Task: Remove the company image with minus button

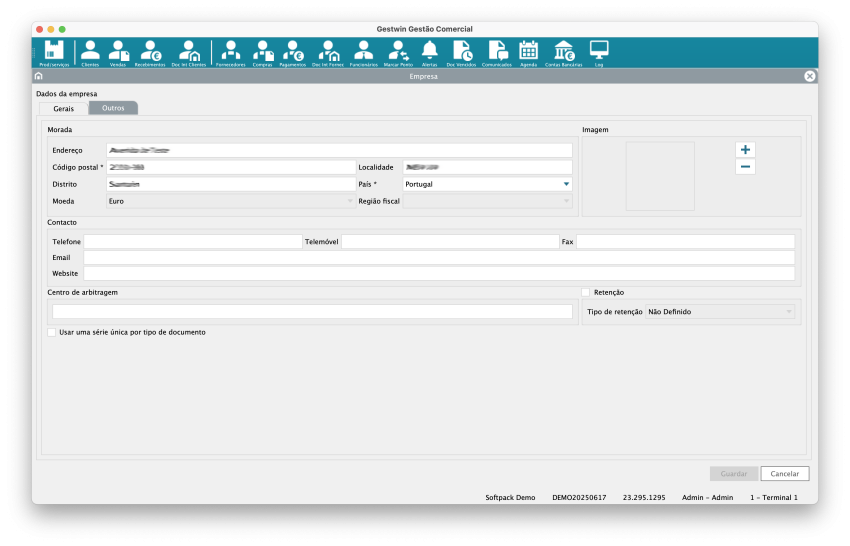Action: pyautogui.click(x=745, y=166)
